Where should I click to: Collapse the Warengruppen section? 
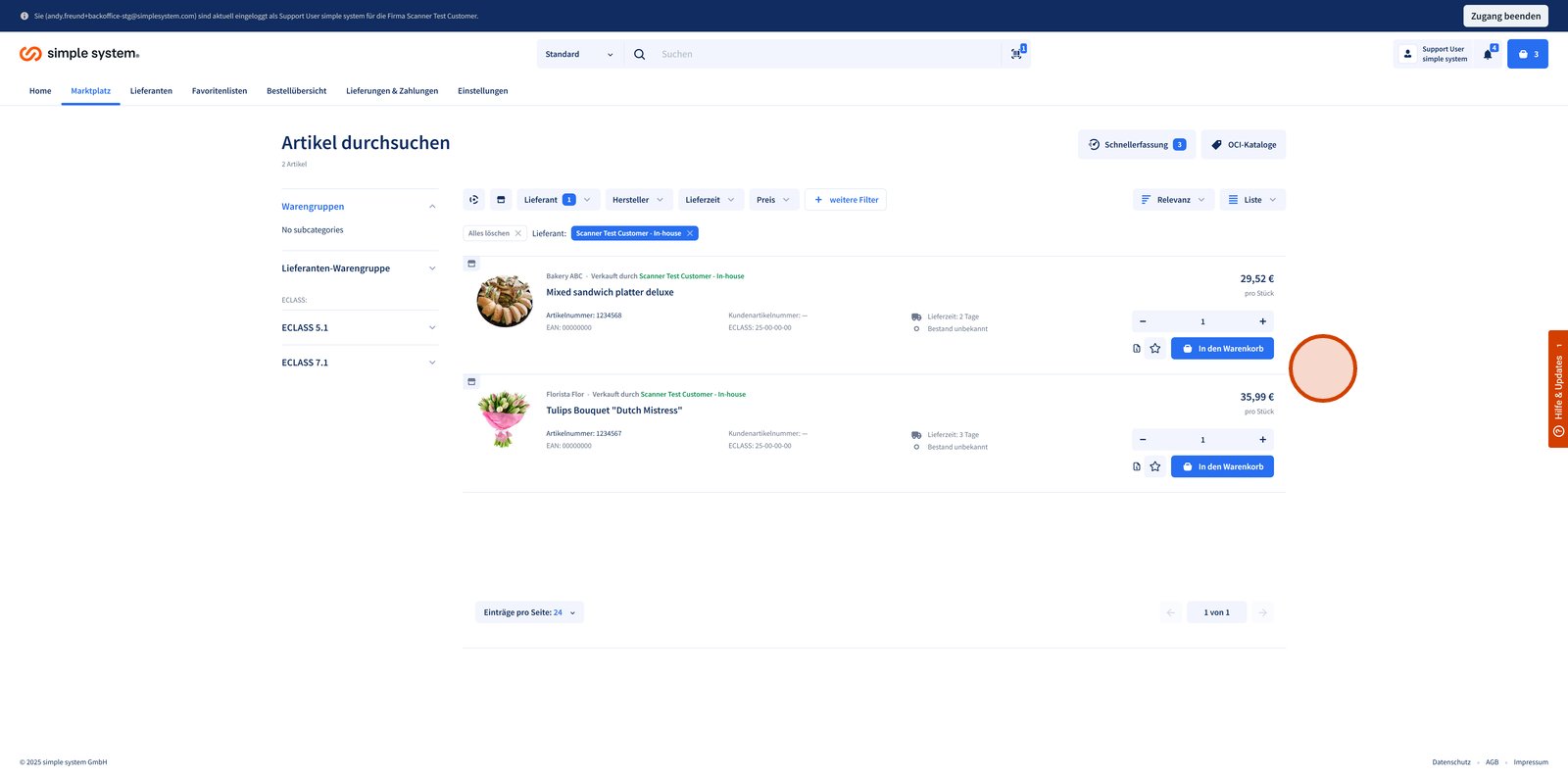click(432, 207)
